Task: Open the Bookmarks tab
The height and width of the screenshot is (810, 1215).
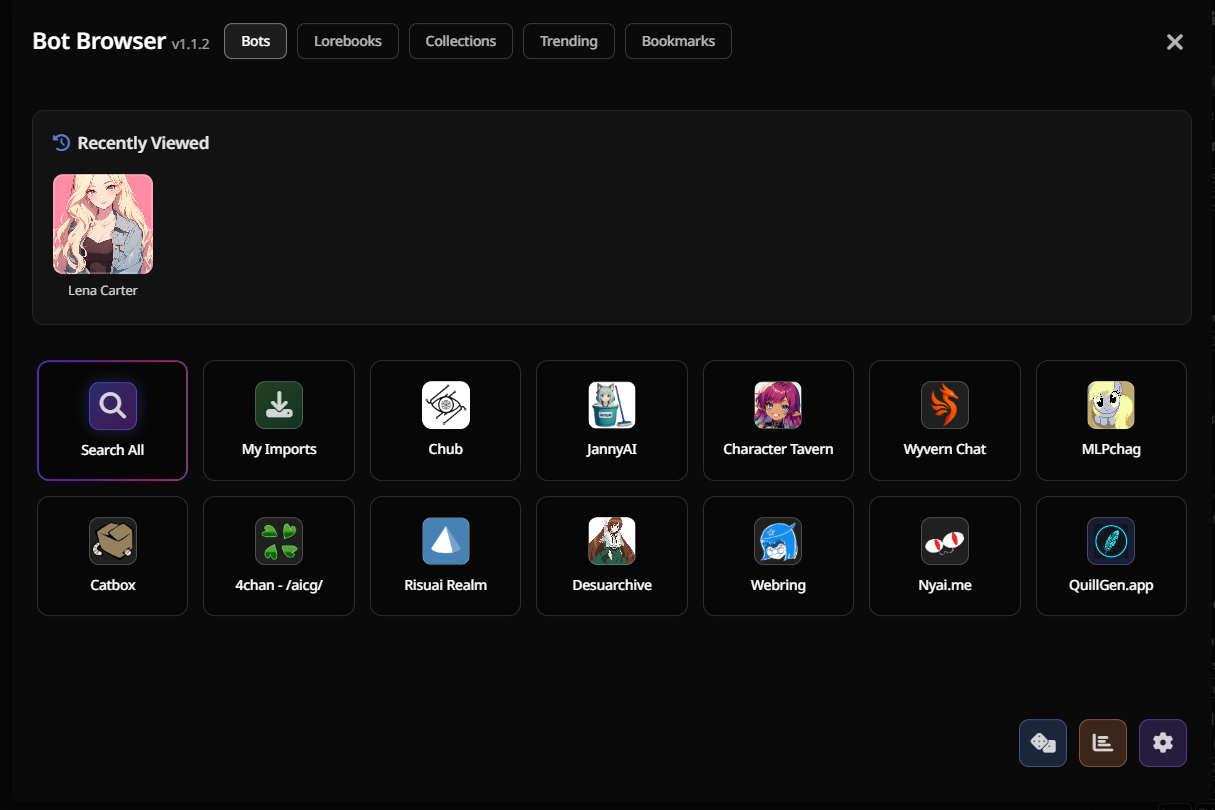Action: [x=678, y=41]
